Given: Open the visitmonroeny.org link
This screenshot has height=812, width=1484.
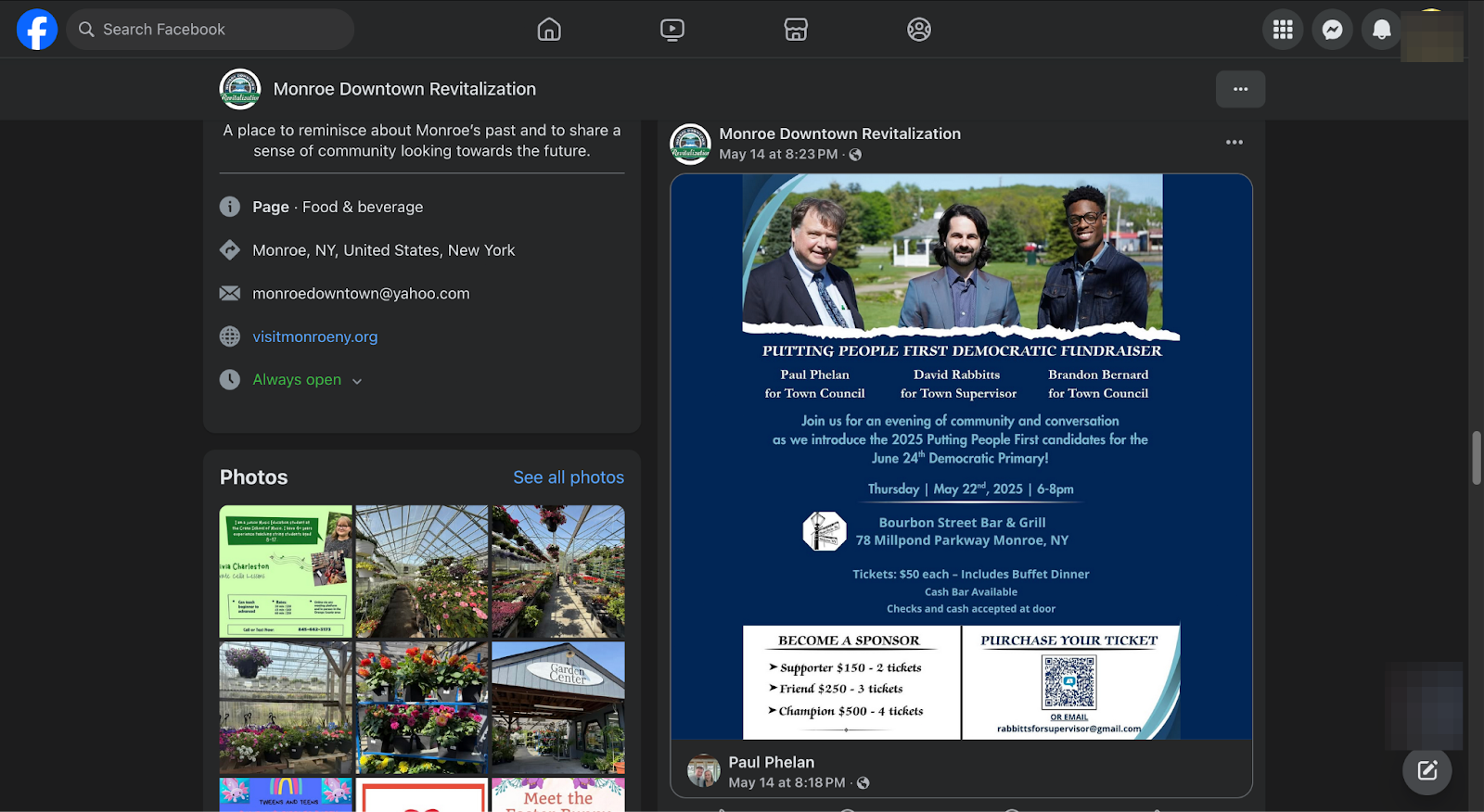Looking at the screenshot, I should tap(314, 336).
